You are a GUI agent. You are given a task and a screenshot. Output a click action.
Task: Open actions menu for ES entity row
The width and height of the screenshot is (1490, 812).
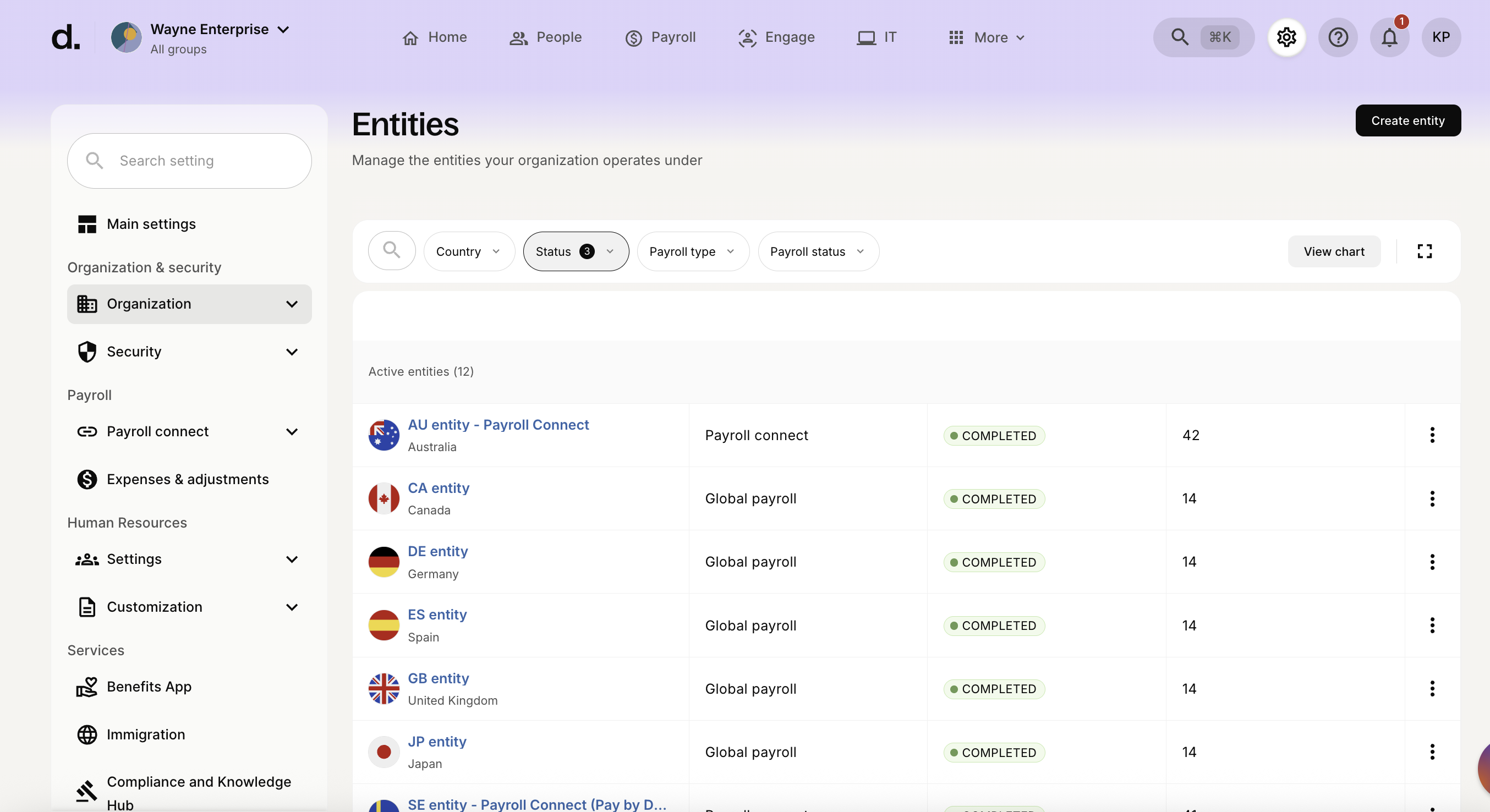(1432, 625)
